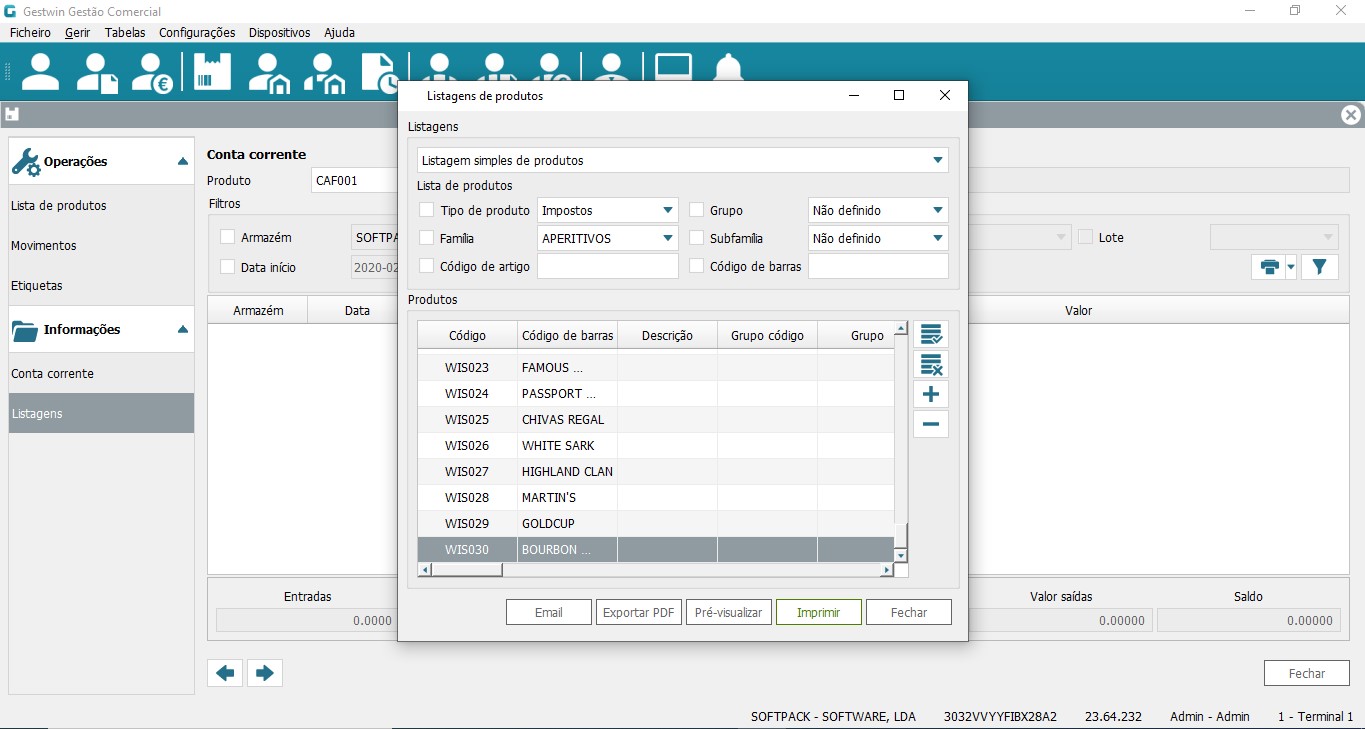Click the customer with euro sign toolbar icon
1365x729 pixels.
pos(154,72)
